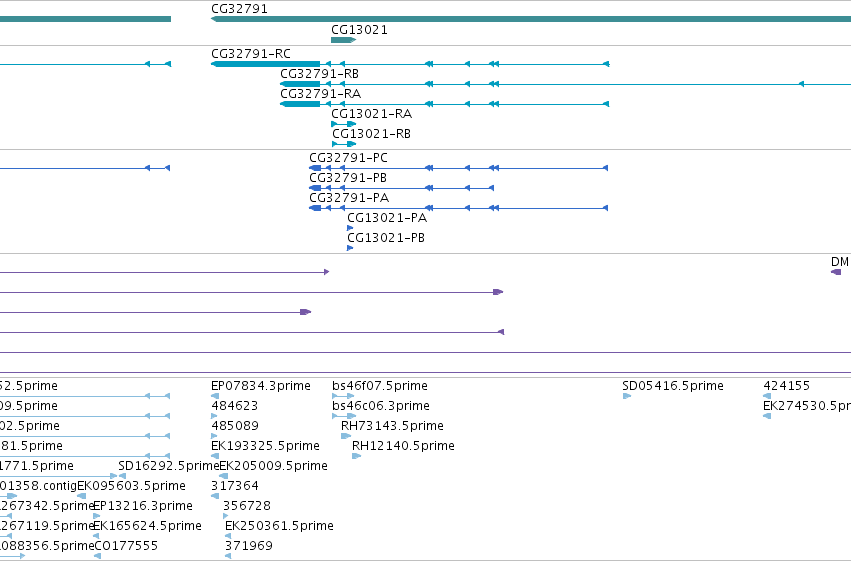
Task: Select protein CG32791-PC label
Action: (348, 158)
